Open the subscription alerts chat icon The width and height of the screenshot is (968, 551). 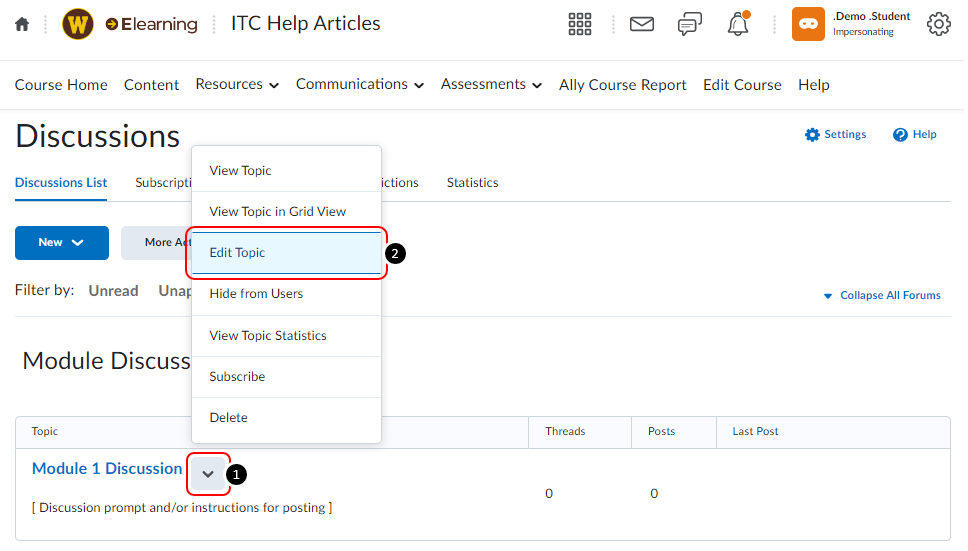pyautogui.click(x=692, y=24)
